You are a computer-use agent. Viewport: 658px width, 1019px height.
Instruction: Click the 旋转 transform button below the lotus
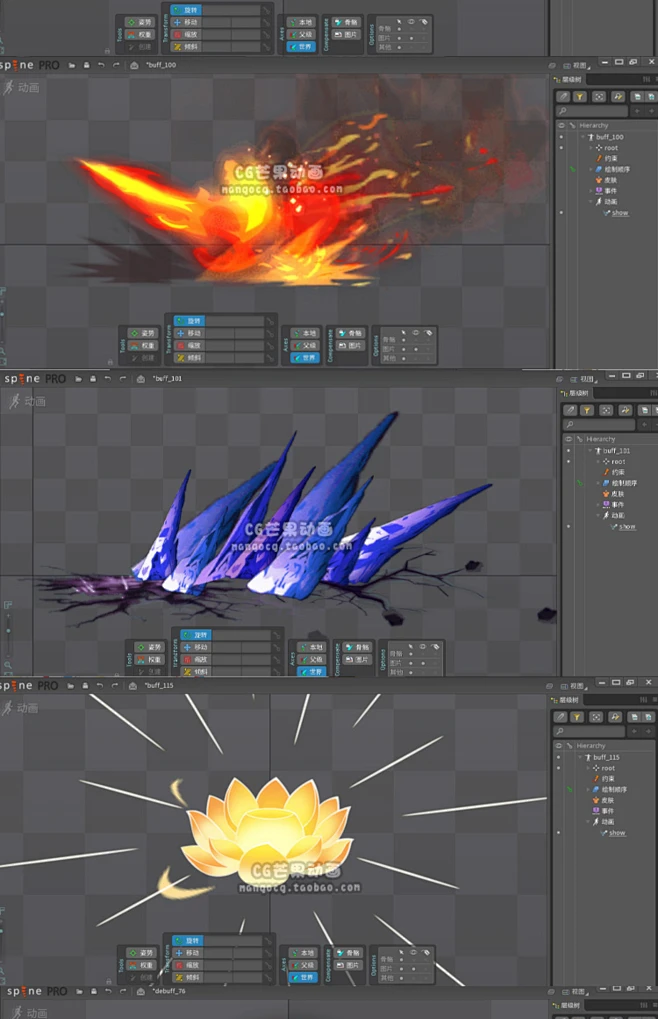click(x=187, y=941)
